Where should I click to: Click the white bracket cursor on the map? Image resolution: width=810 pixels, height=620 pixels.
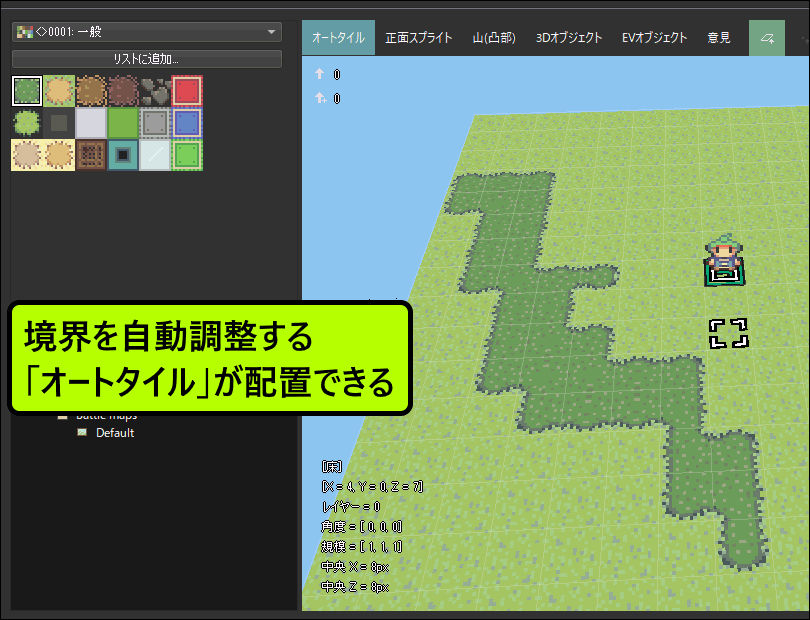click(x=728, y=333)
